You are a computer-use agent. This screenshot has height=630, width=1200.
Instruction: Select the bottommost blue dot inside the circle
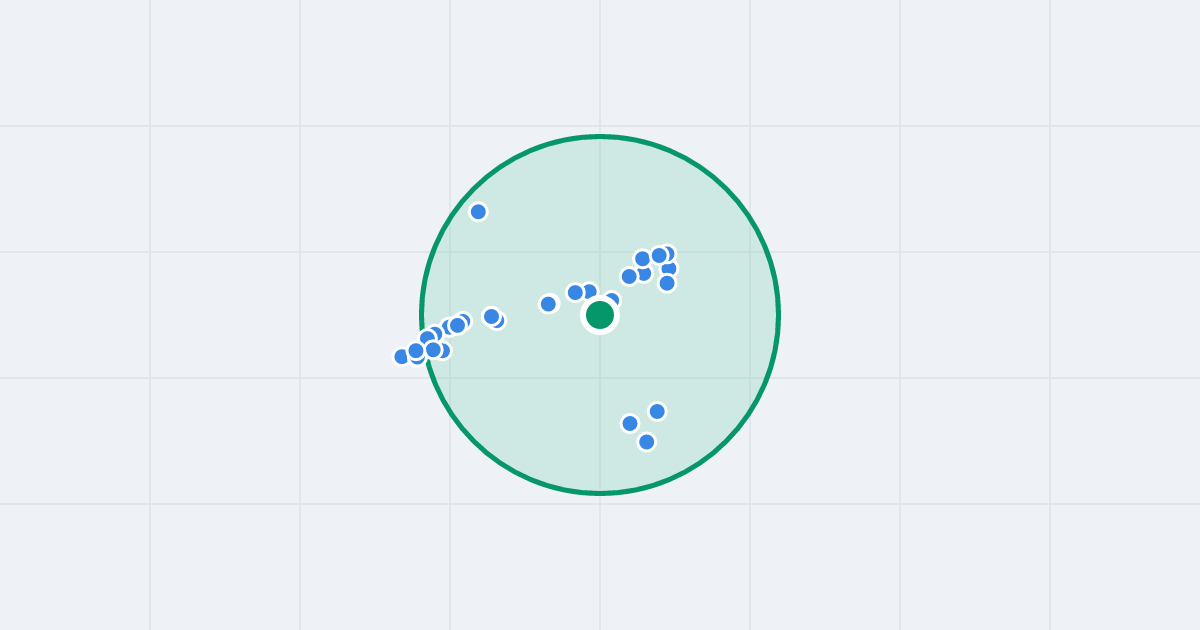coord(647,442)
